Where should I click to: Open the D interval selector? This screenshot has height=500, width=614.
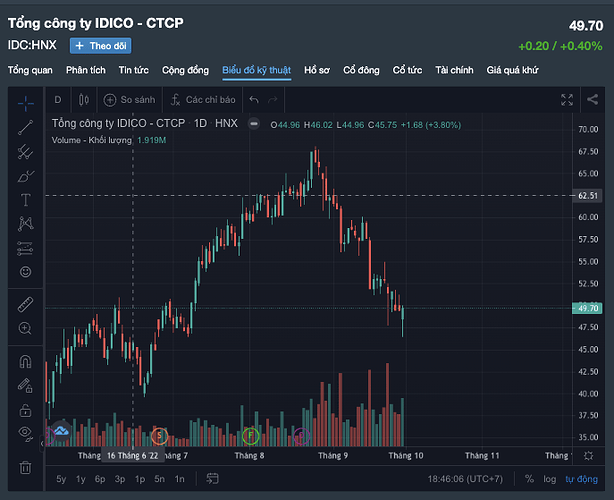[x=58, y=100]
